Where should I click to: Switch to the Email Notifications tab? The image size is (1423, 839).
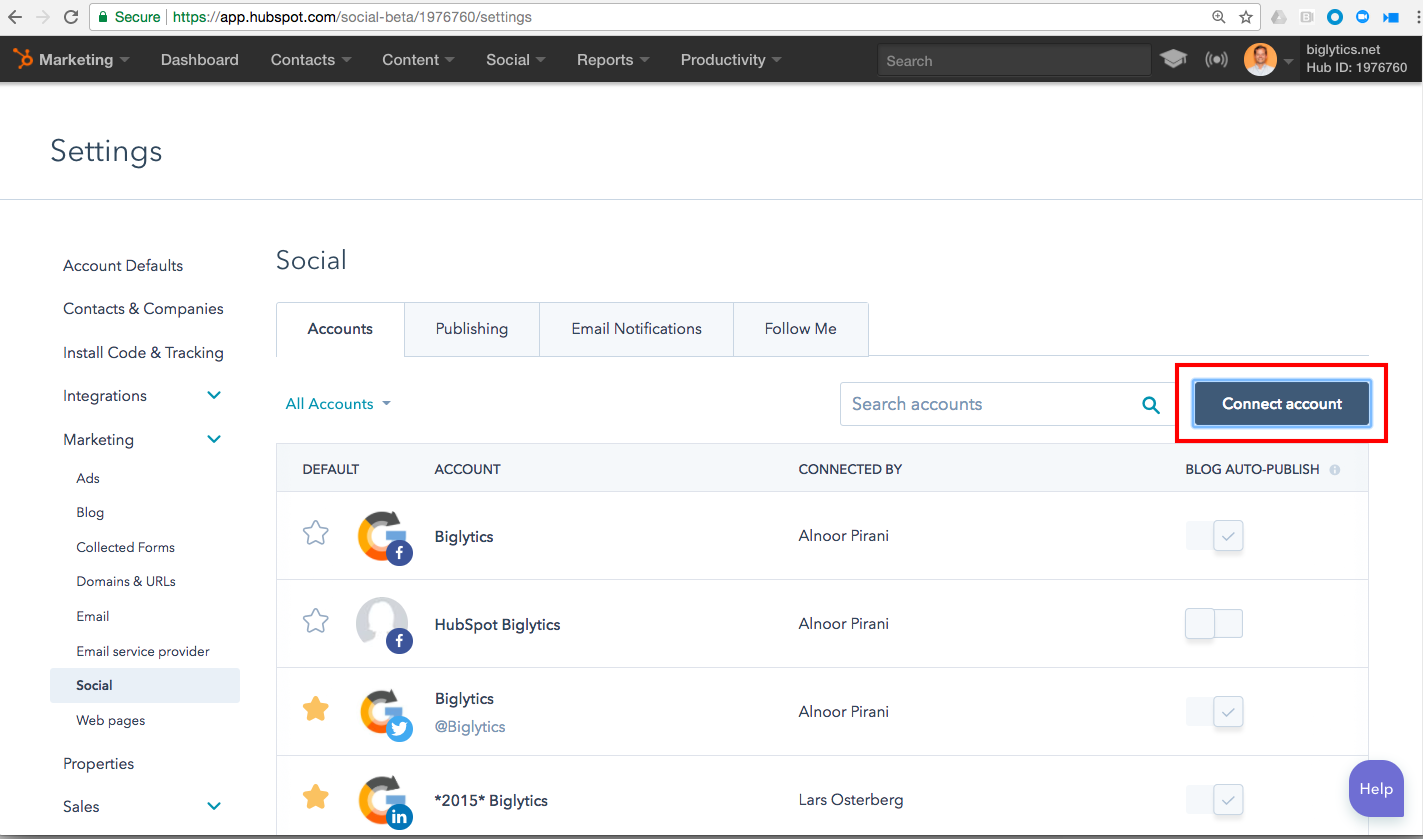(x=637, y=329)
